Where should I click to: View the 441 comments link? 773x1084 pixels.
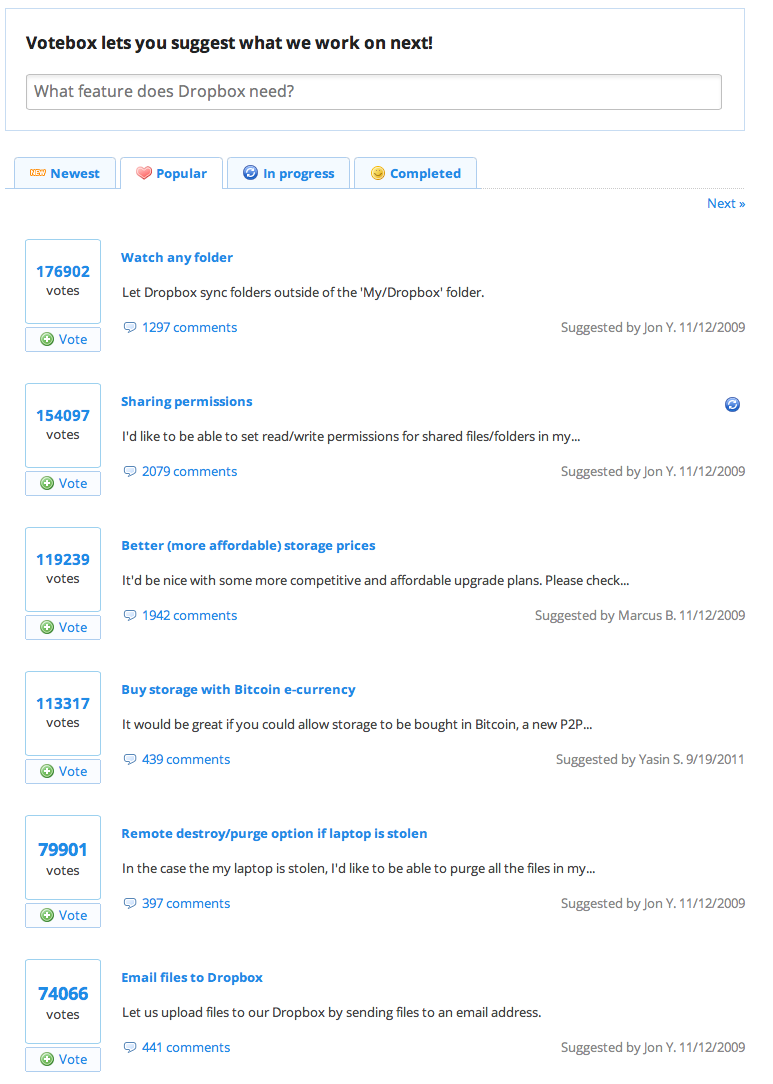tap(186, 1047)
